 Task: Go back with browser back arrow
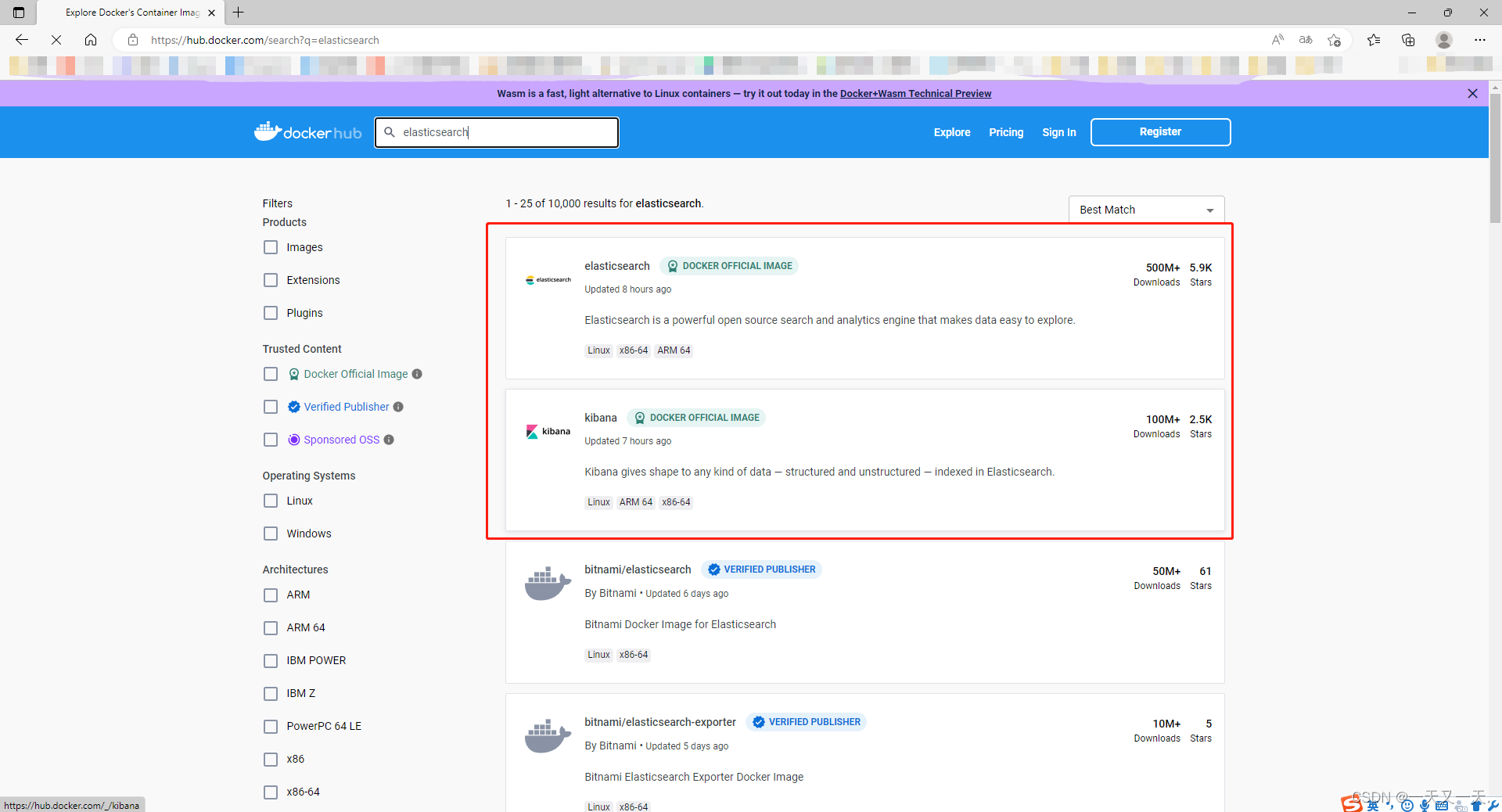click(x=22, y=40)
